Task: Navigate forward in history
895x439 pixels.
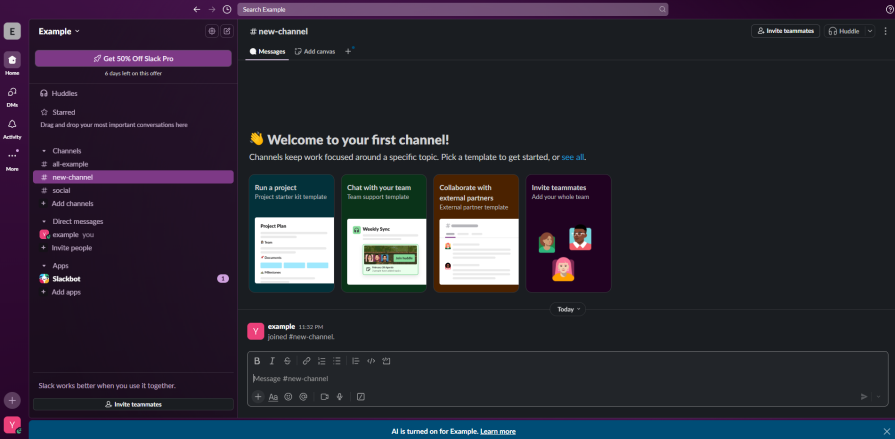Action: click(212, 9)
